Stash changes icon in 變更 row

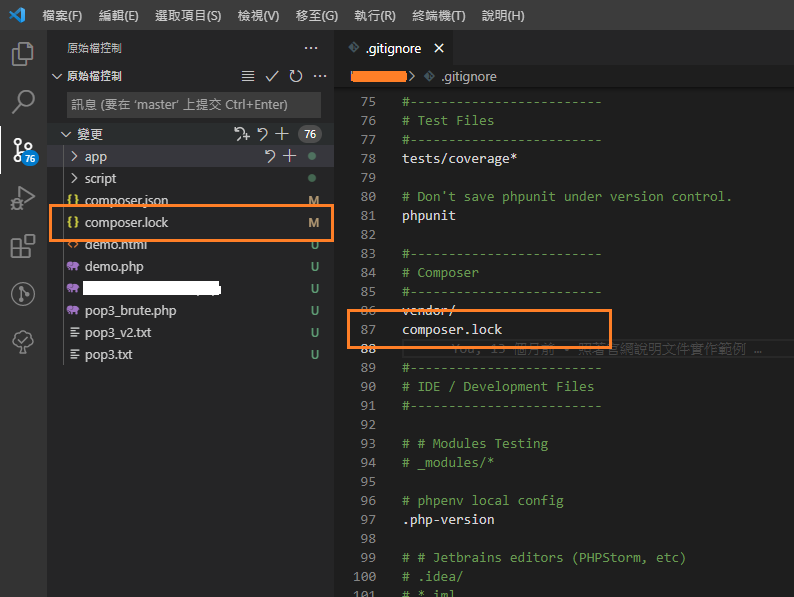point(242,134)
